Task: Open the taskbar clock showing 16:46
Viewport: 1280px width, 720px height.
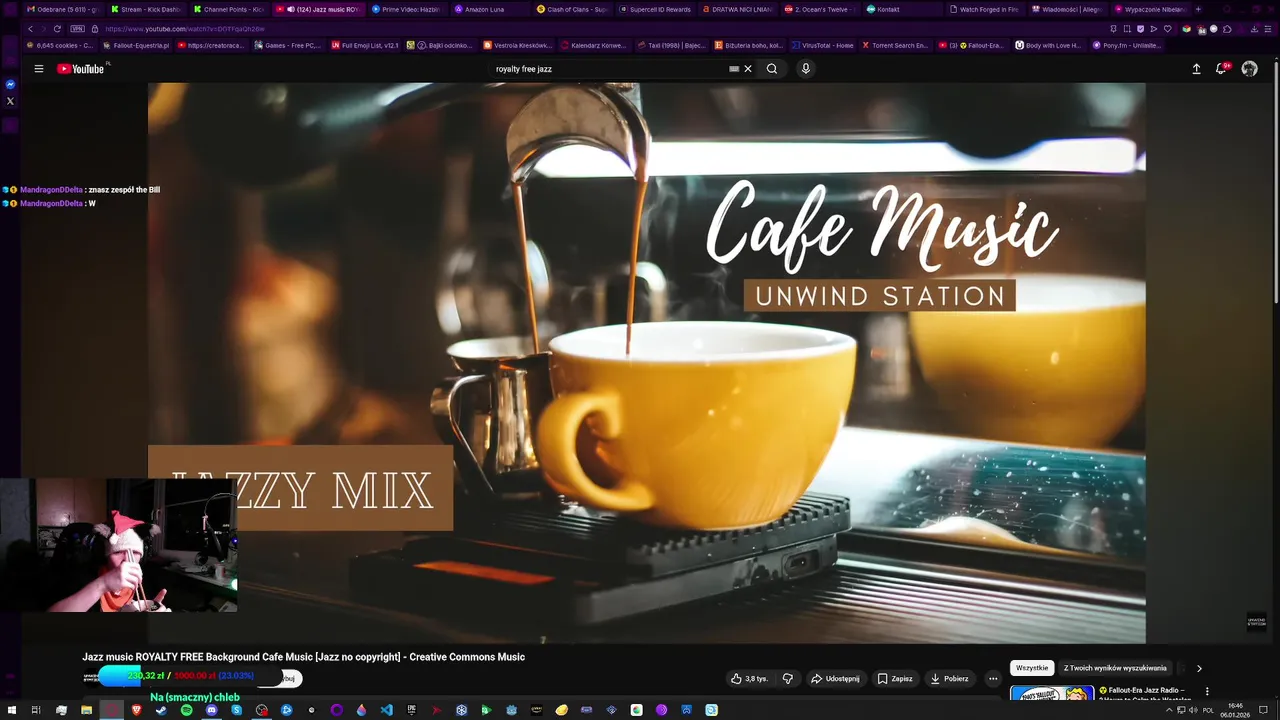Action: tap(1235, 710)
